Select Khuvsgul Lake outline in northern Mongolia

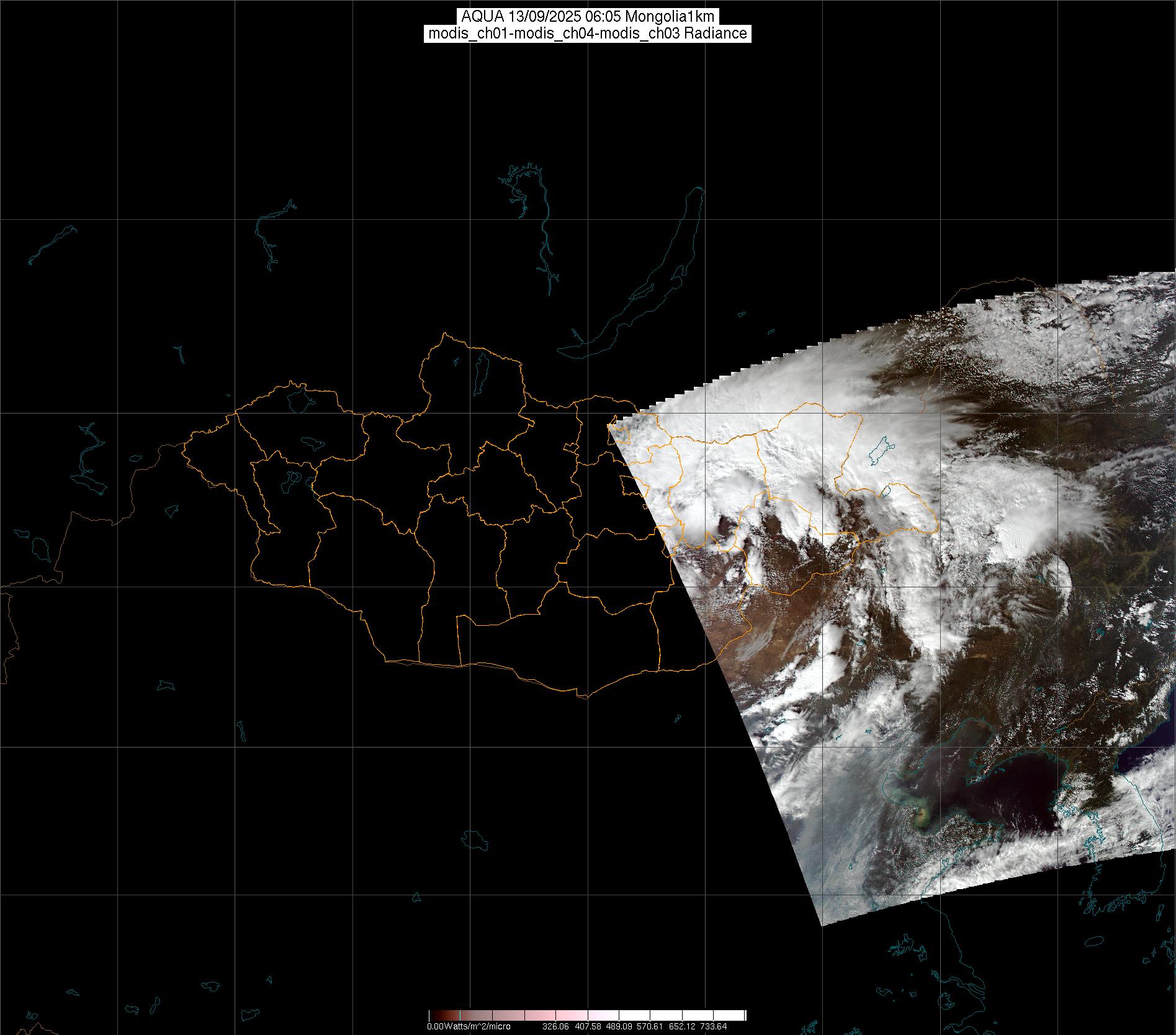coord(480,369)
